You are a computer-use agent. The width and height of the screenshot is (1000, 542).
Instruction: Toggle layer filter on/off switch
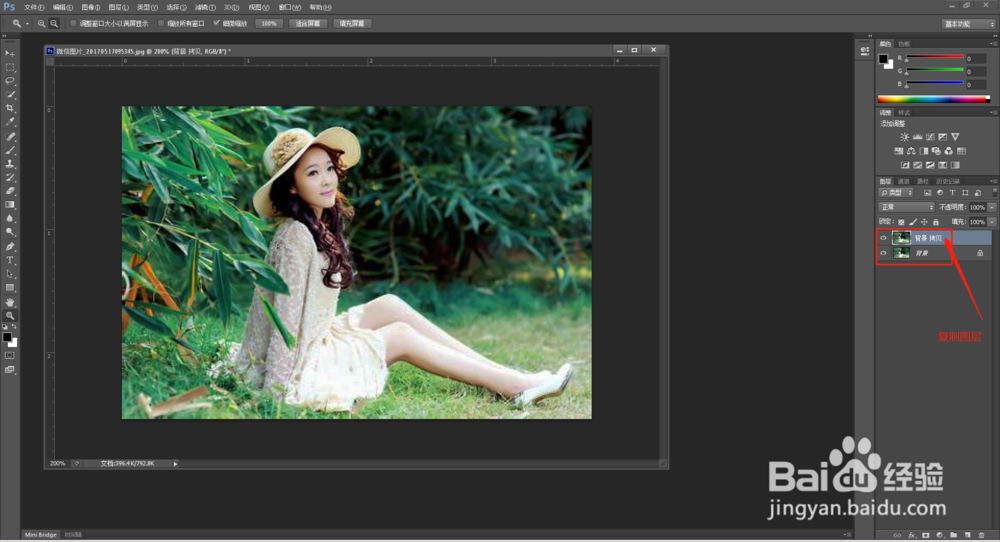pyautogui.click(x=994, y=193)
